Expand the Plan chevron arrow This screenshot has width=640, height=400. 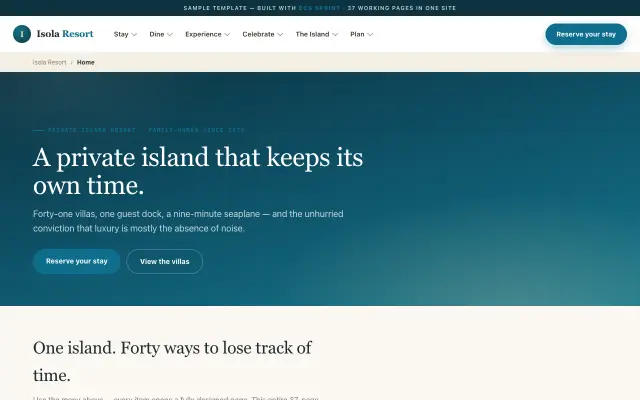point(370,34)
